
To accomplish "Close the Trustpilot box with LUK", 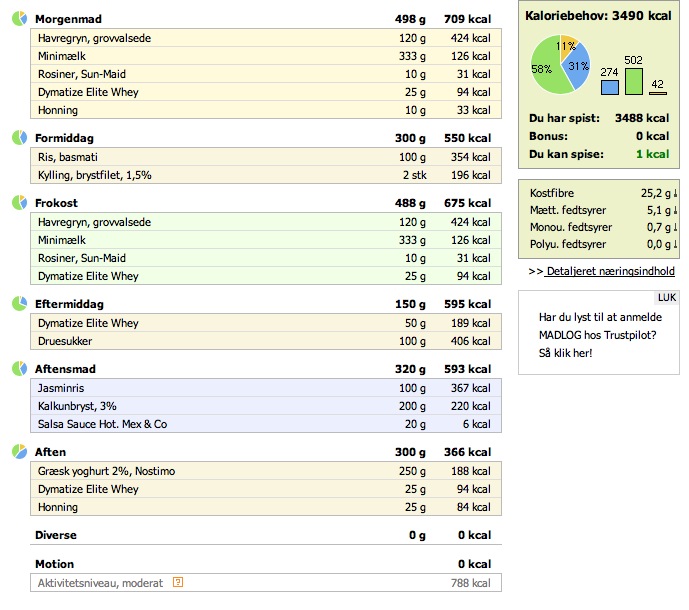I will (667, 298).
